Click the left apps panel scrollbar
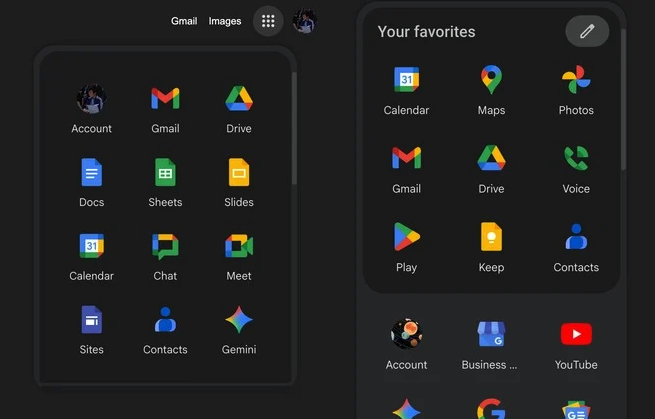This screenshot has height=419, width=655. pyautogui.click(x=294, y=128)
